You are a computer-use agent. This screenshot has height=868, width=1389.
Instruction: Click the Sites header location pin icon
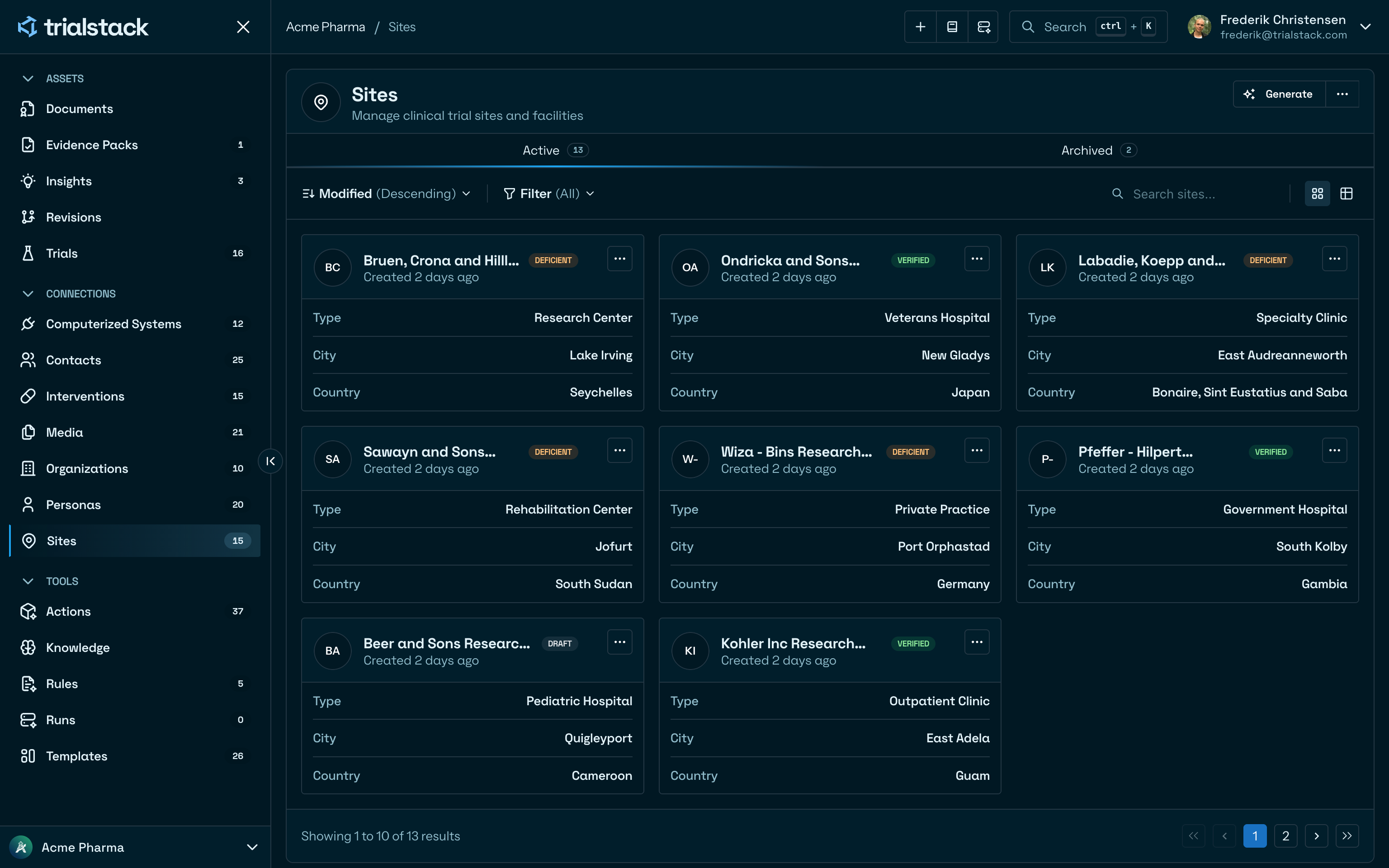click(x=321, y=102)
